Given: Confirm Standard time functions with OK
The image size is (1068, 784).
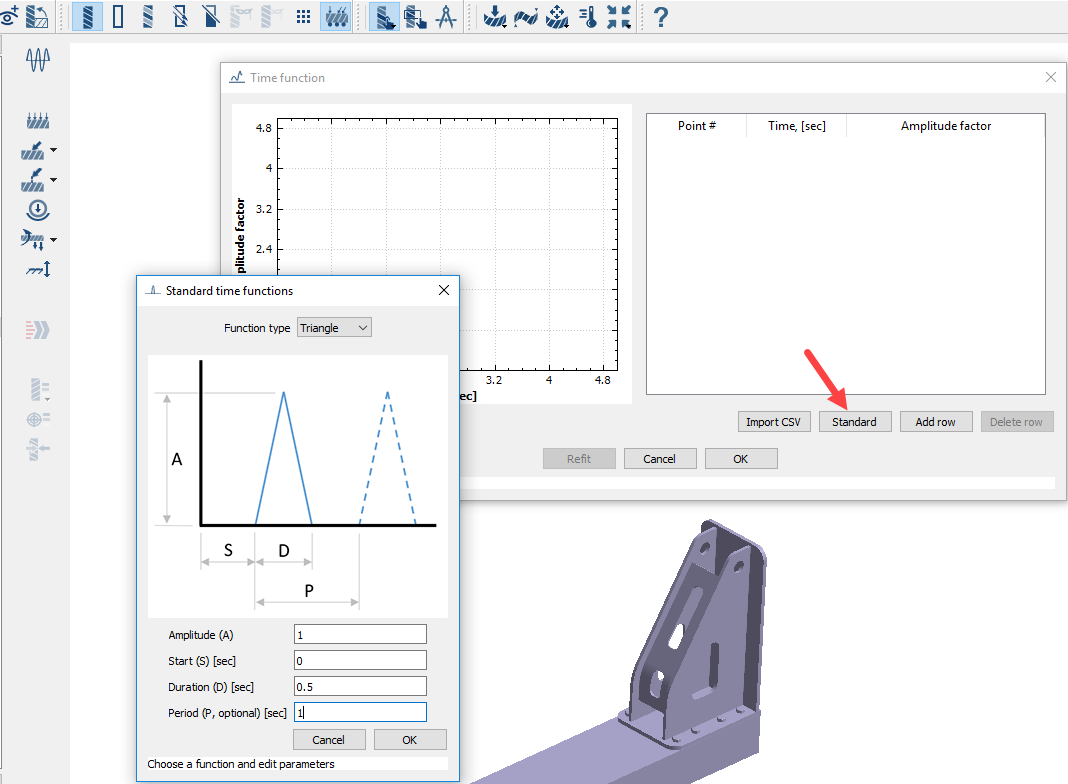Looking at the screenshot, I should point(409,740).
